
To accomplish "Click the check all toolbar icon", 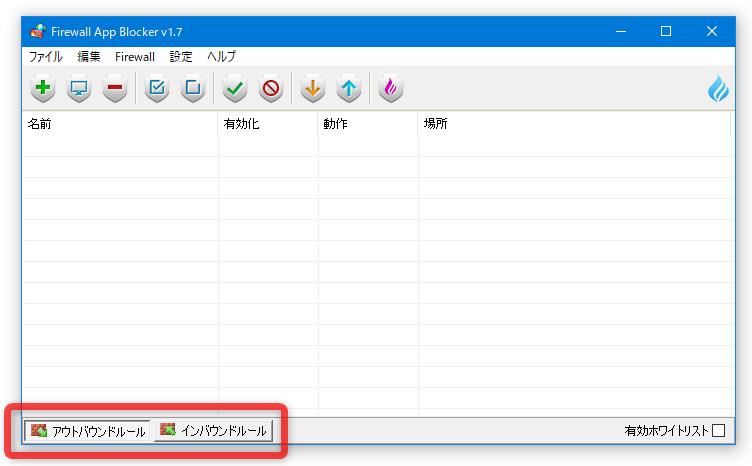I will tap(157, 88).
